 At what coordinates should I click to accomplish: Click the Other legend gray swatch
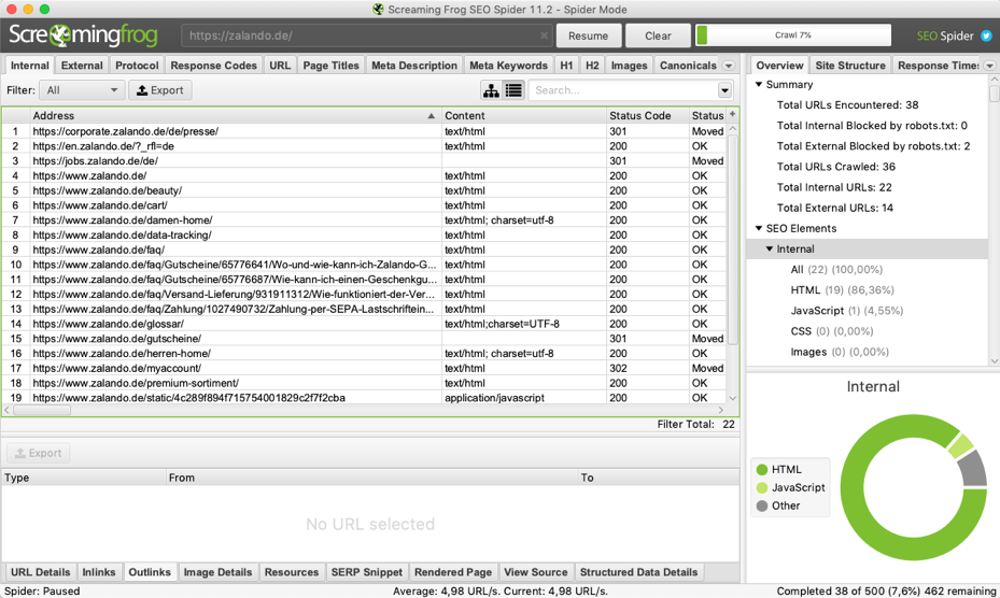coord(761,506)
